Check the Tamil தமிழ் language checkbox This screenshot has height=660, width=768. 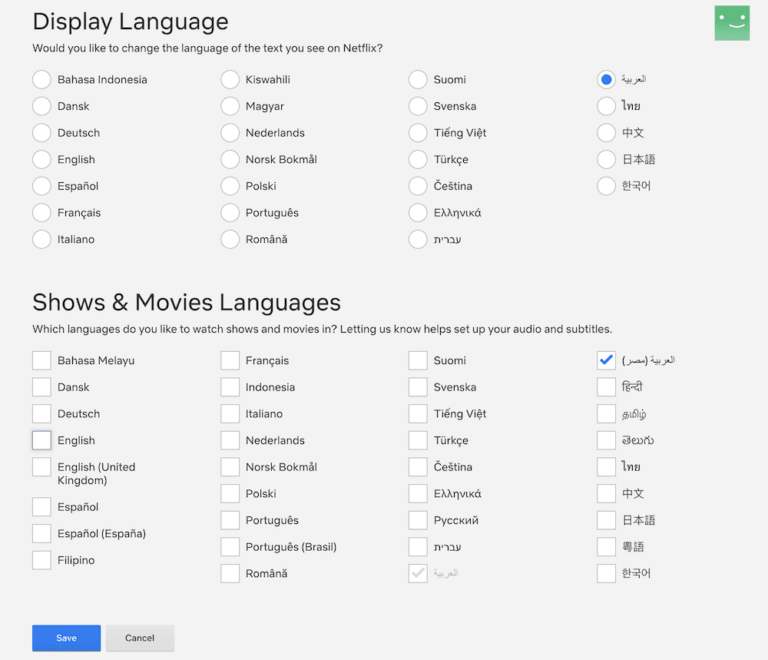click(x=606, y=414)
